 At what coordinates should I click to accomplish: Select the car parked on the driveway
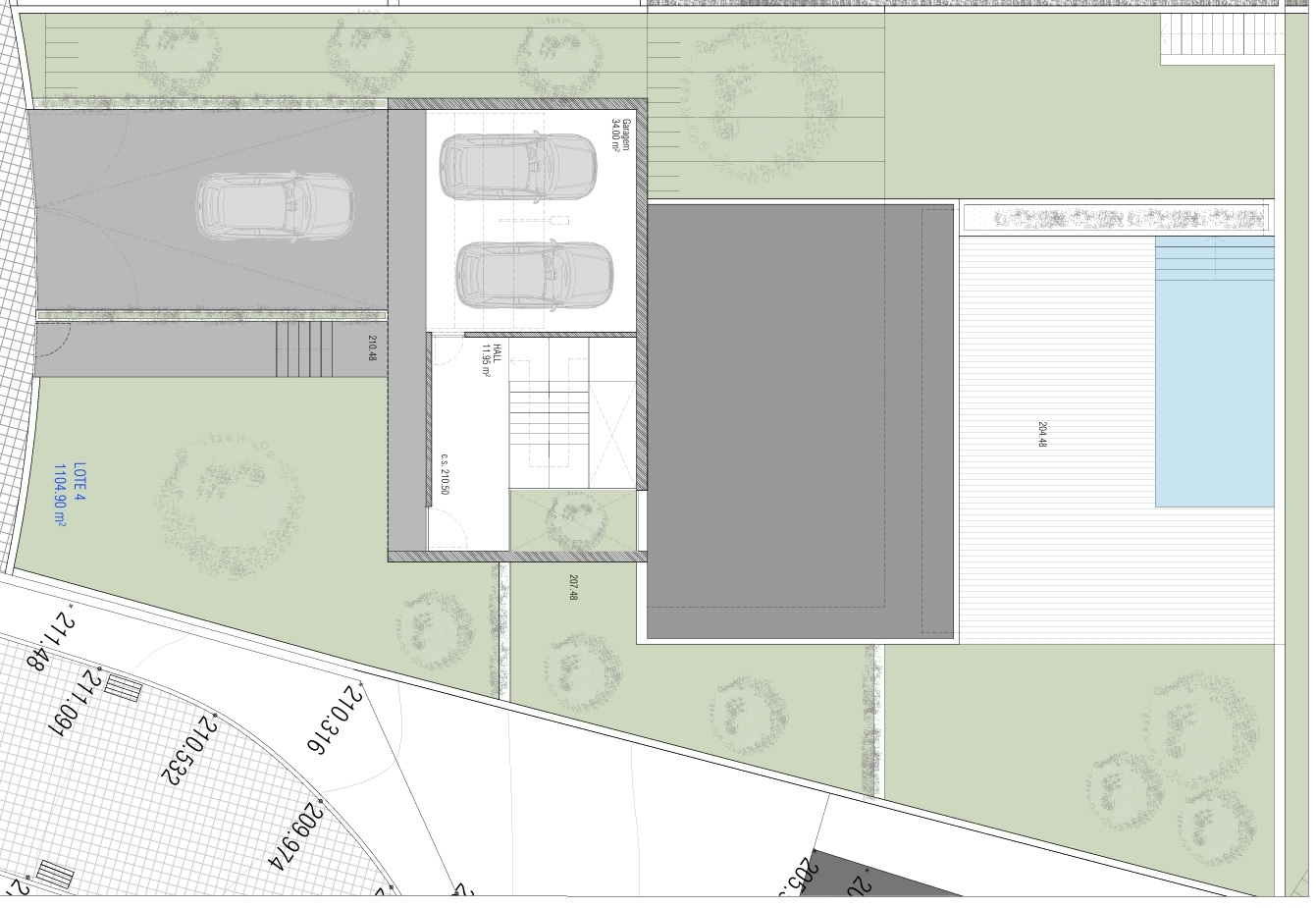point(274,208)
